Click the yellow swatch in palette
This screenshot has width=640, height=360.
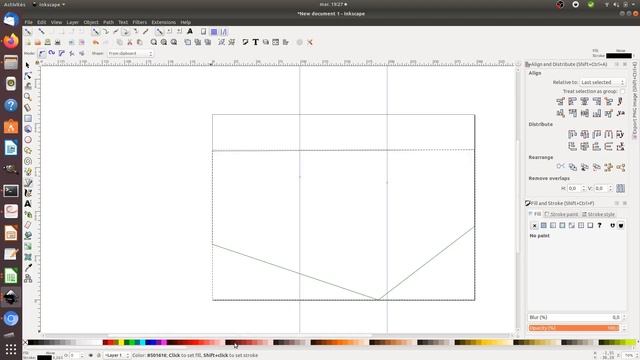coord(121,342)
